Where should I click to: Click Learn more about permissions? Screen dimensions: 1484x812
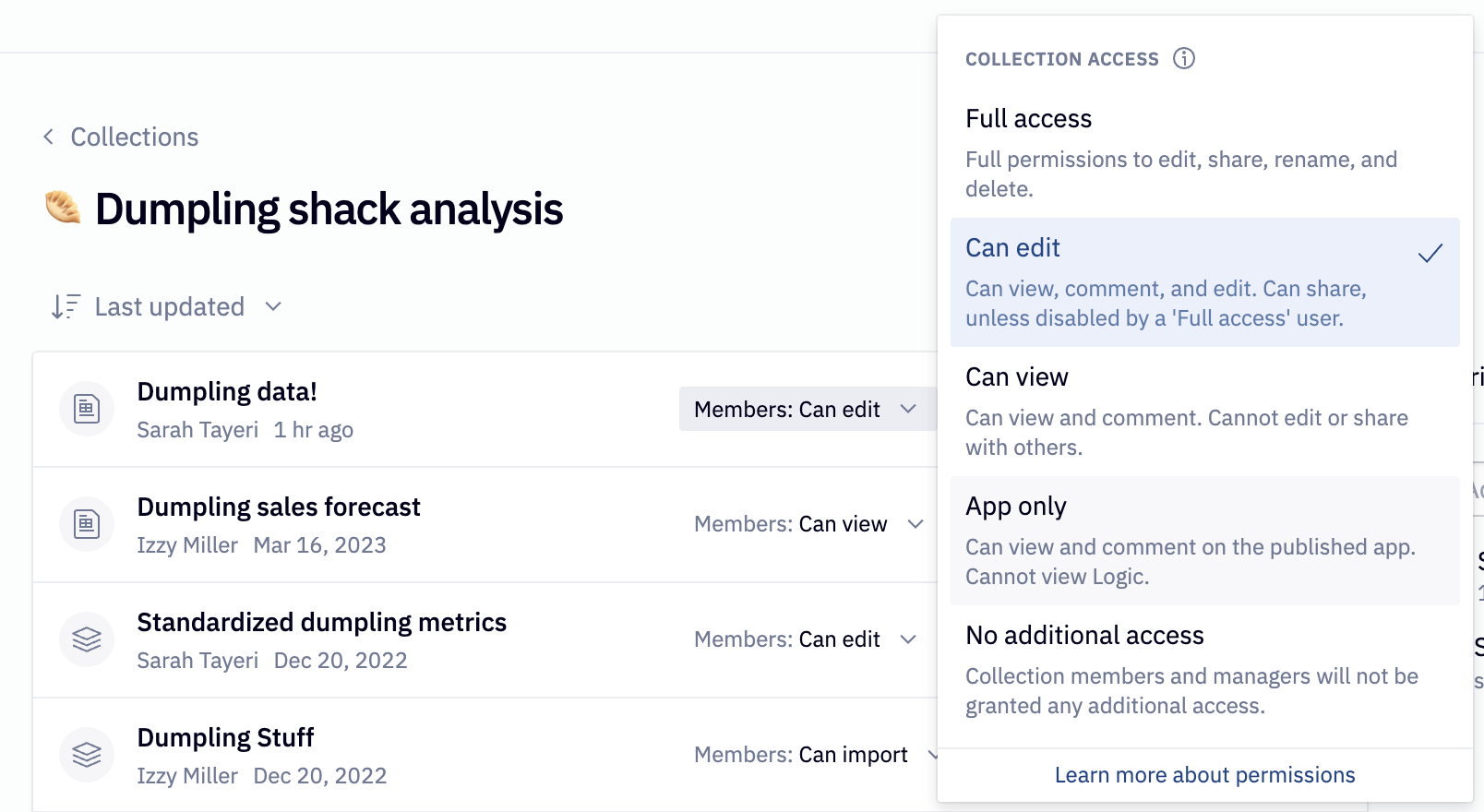pos(1204,774)
